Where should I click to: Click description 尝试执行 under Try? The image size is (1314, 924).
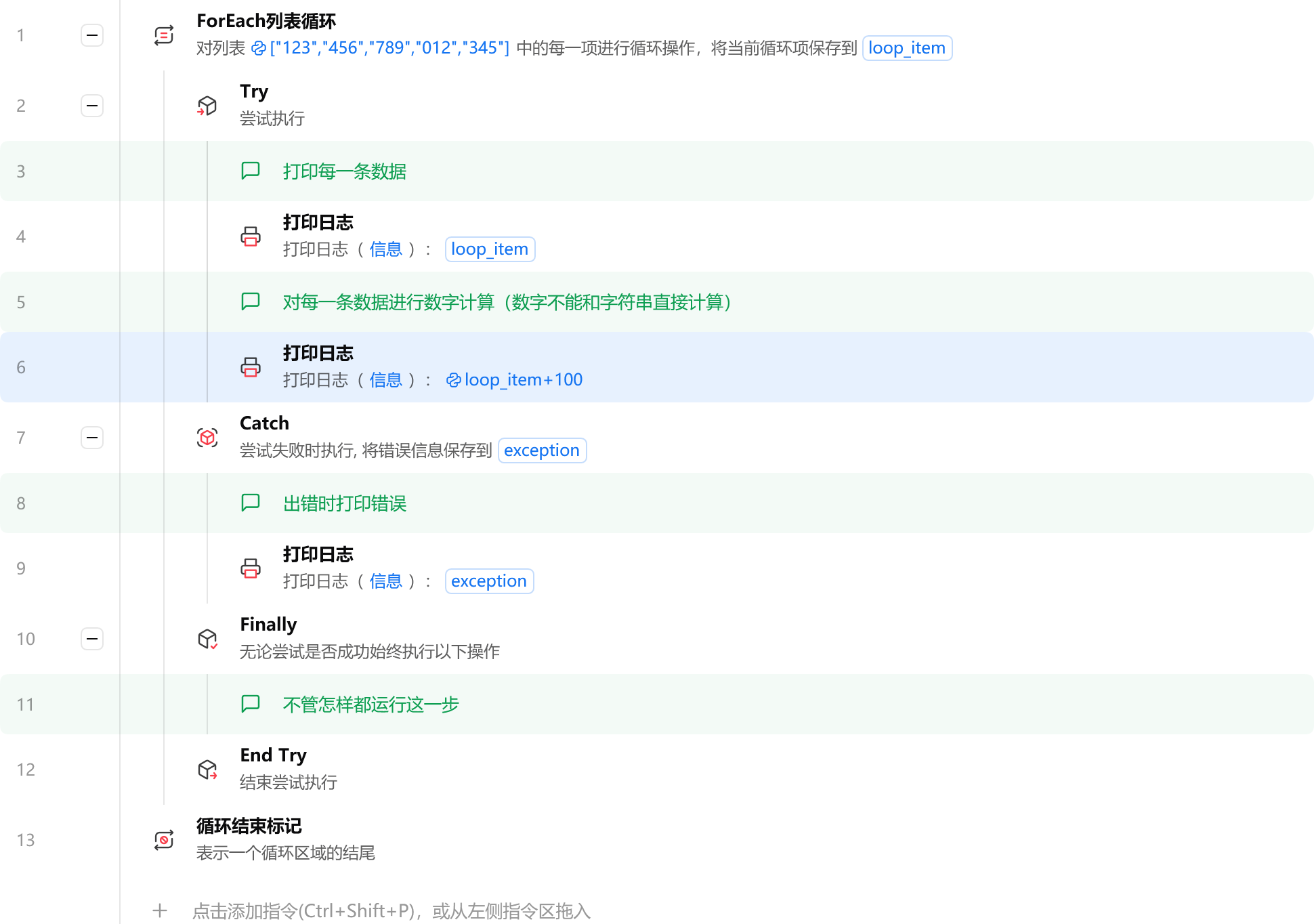[272, 119]
